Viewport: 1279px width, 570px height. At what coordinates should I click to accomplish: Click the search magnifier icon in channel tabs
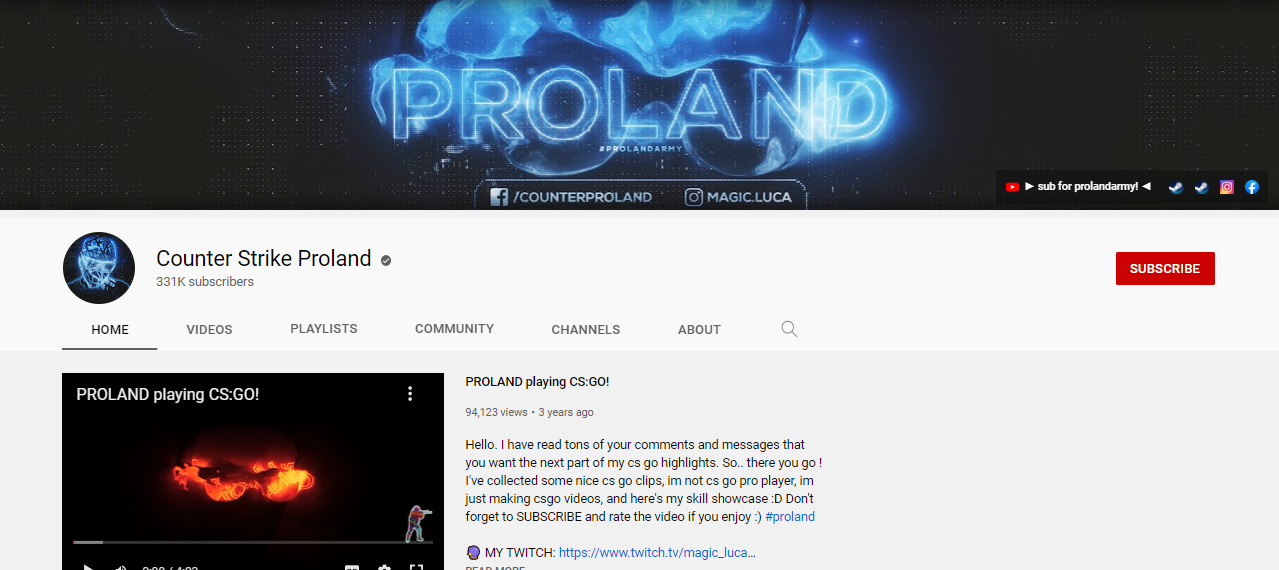point(789,329)
